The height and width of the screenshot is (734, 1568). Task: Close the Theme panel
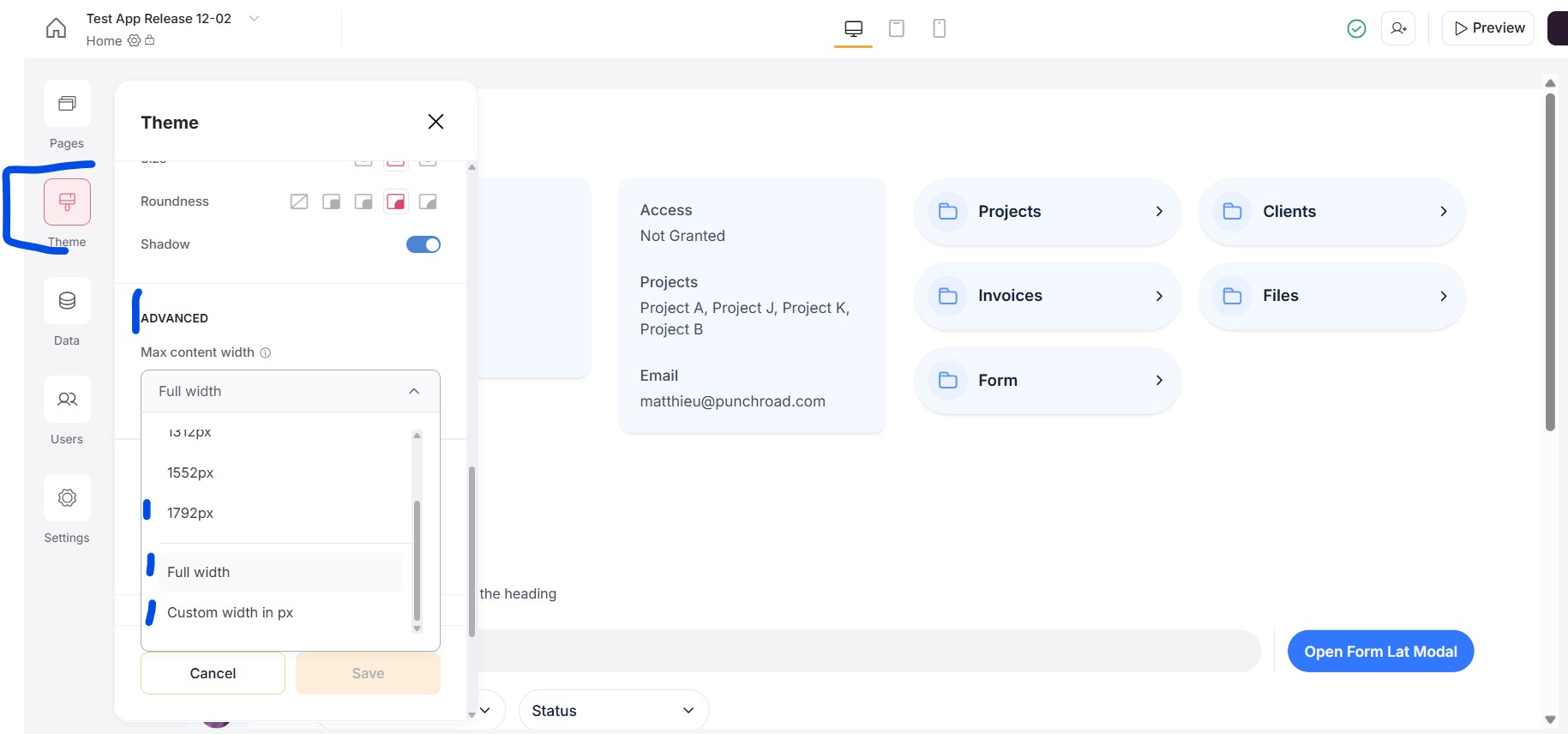436,122
